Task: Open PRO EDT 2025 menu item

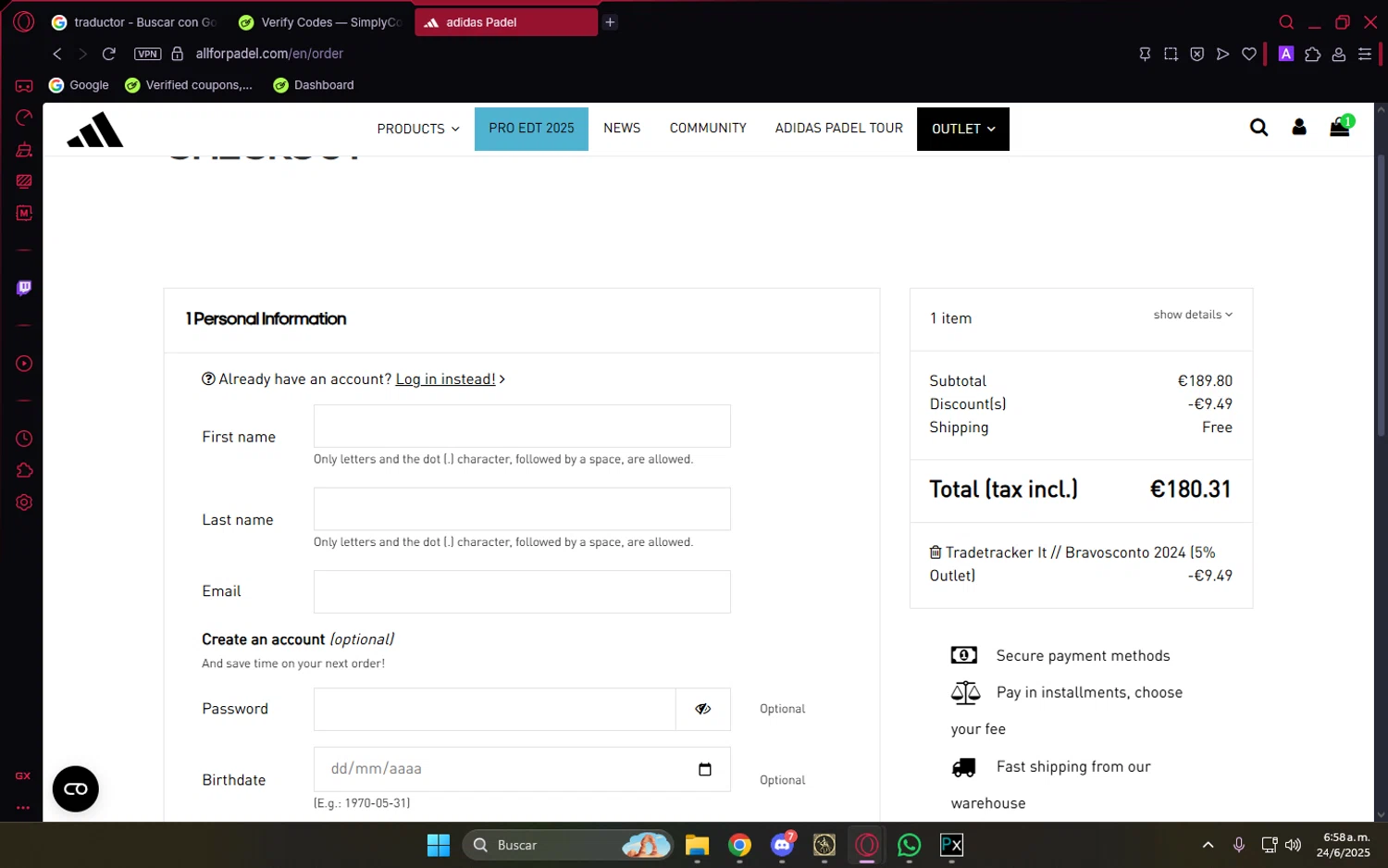Action: [531, 129]
